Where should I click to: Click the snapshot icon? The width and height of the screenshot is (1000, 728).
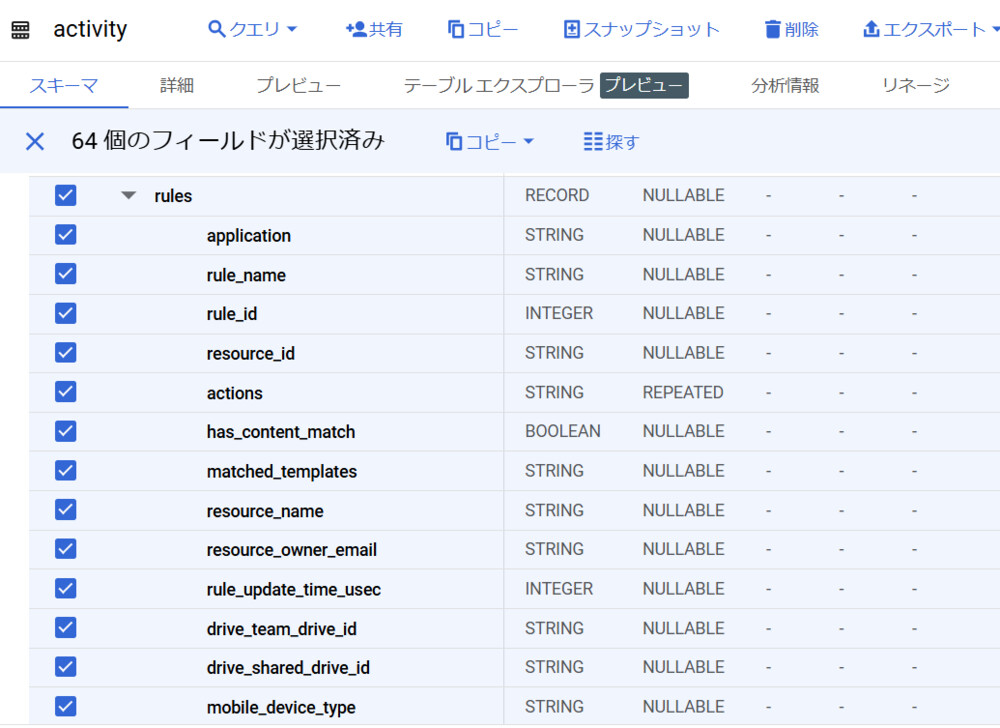pos(572,29)
